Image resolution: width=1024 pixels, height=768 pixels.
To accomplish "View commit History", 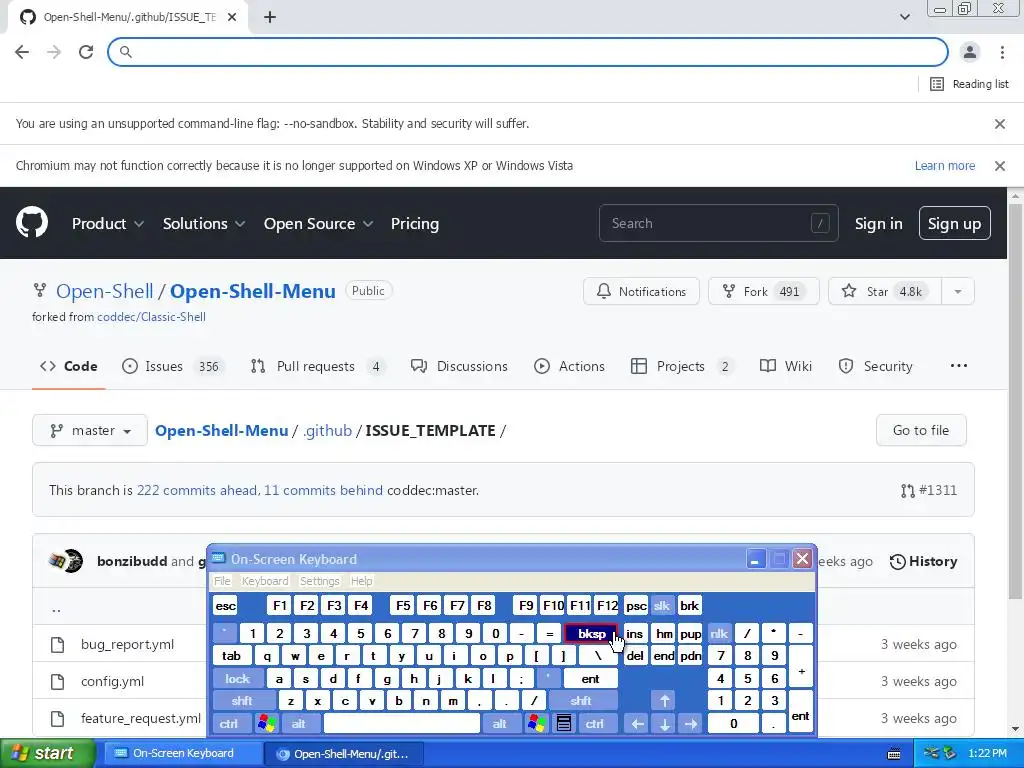I will 923,562.
